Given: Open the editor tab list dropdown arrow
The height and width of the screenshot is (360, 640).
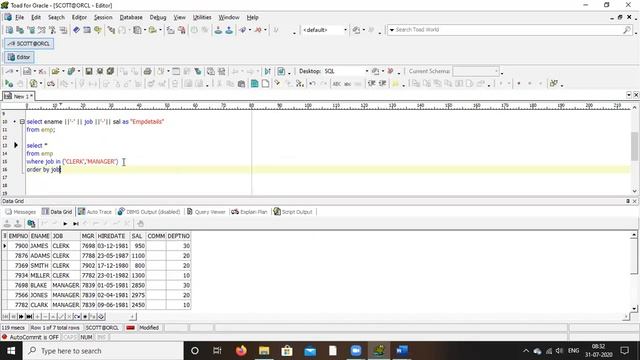Looking at the screenshot, I should click(629, 95).
